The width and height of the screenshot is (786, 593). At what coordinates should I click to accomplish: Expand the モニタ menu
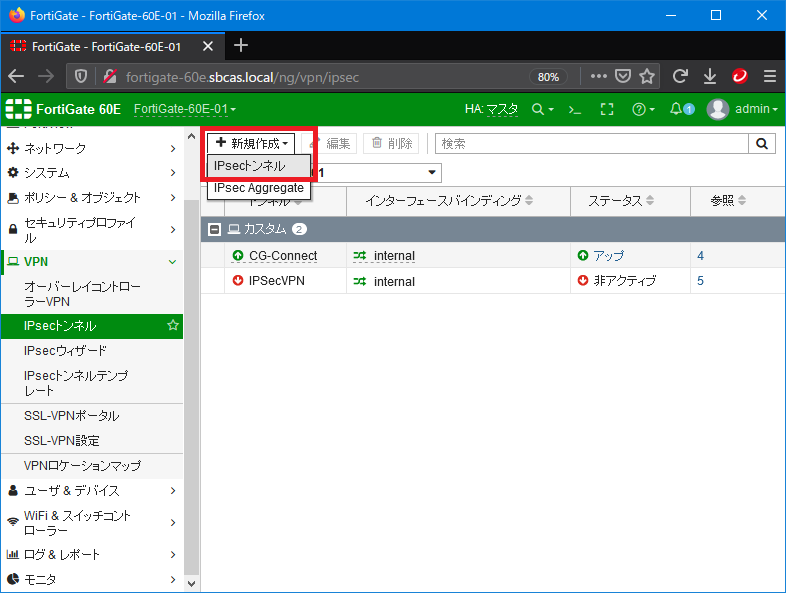click(x=92, y=579)
